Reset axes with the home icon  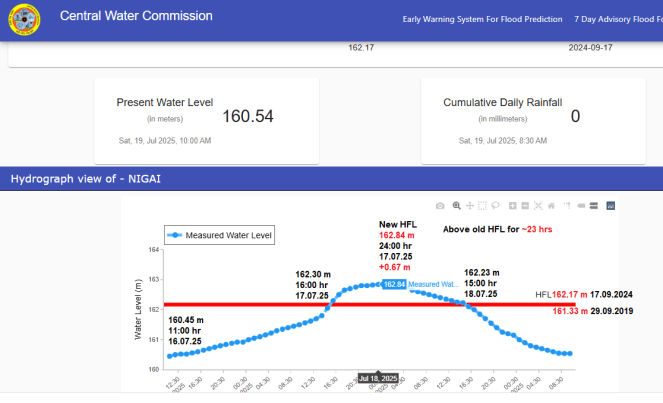[x=551, y=206]
